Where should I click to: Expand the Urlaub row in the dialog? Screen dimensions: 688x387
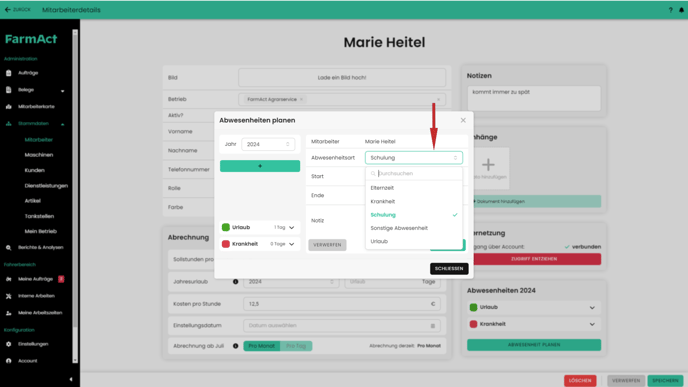(x=292, y=227)
